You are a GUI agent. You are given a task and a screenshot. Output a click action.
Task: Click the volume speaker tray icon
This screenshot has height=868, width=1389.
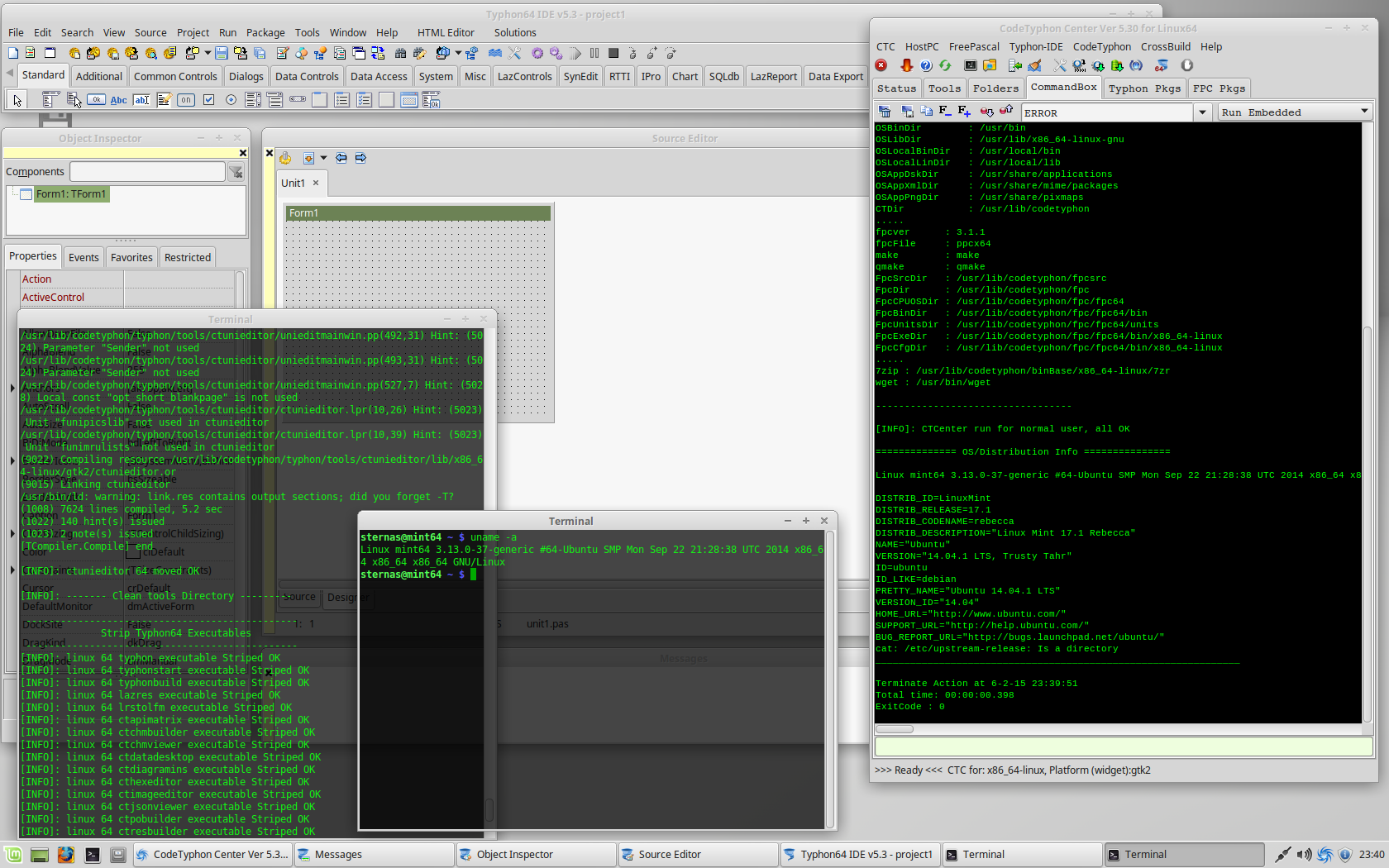coord(1304,855)
